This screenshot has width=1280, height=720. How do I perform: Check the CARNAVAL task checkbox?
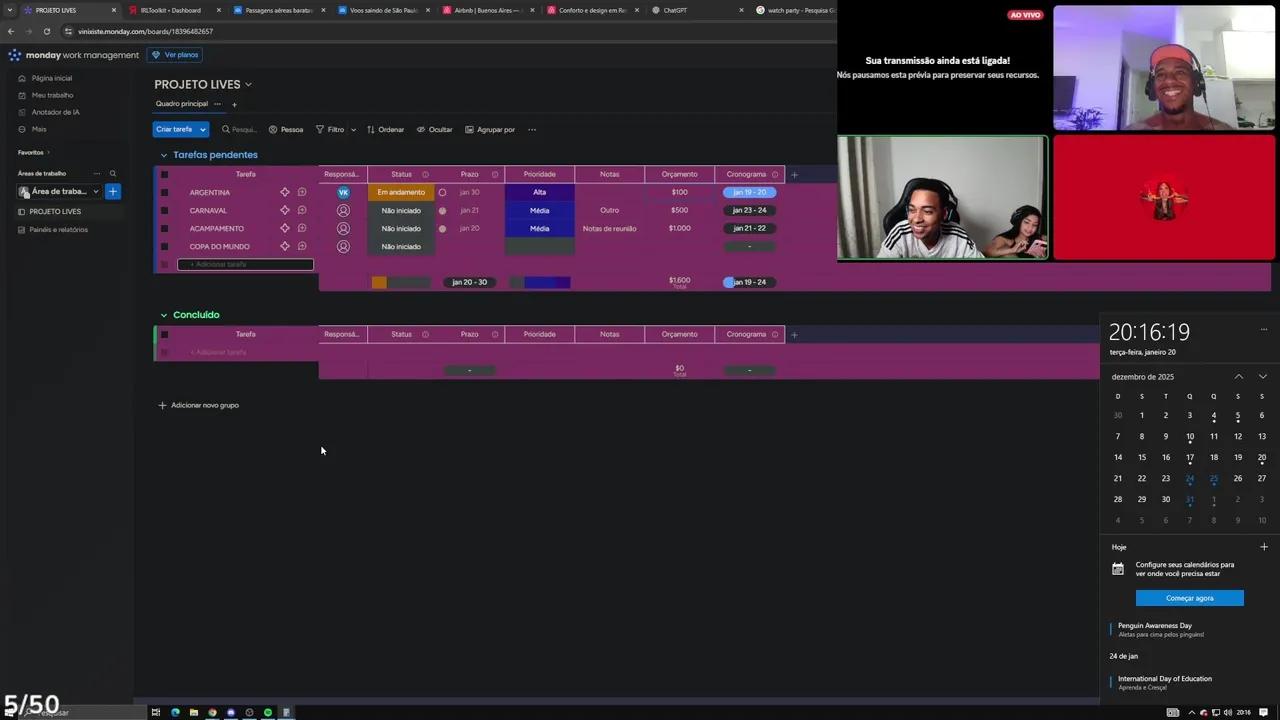[165, 210]
